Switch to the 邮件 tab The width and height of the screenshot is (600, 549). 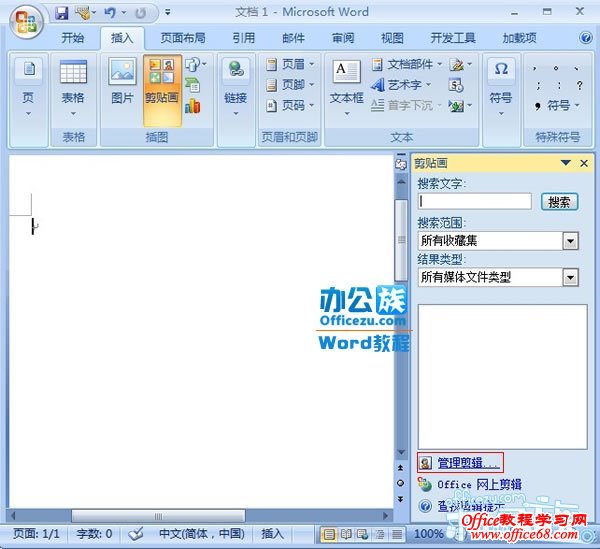tap(293, 38)
